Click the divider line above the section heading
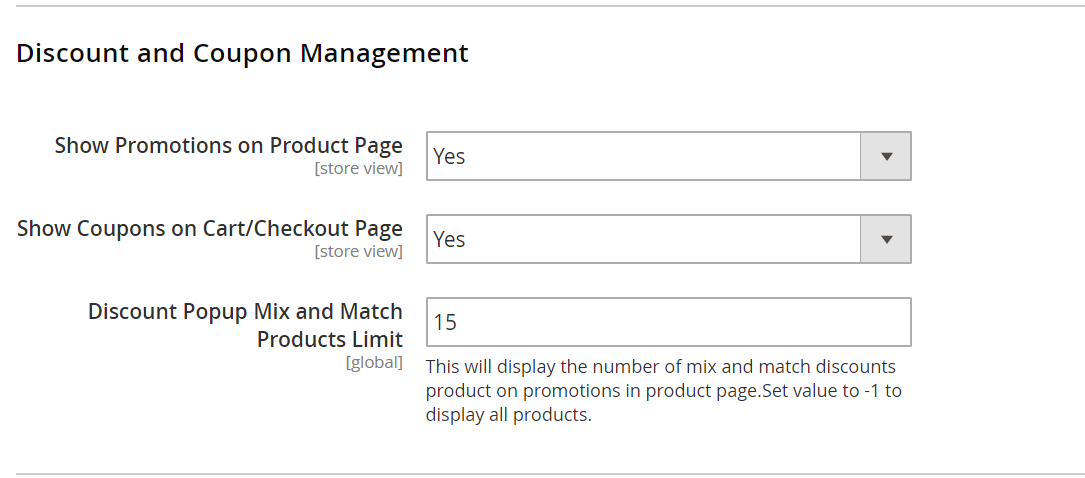The width and height of the screenshot is (1085, 478). pyautogui.click(x=542, y=6)
